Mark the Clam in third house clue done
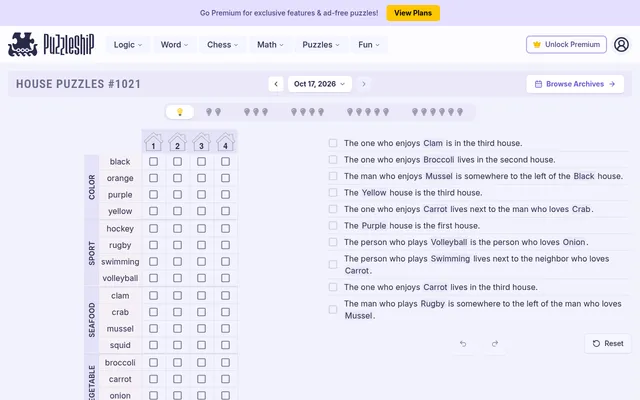 pos(333,143)
